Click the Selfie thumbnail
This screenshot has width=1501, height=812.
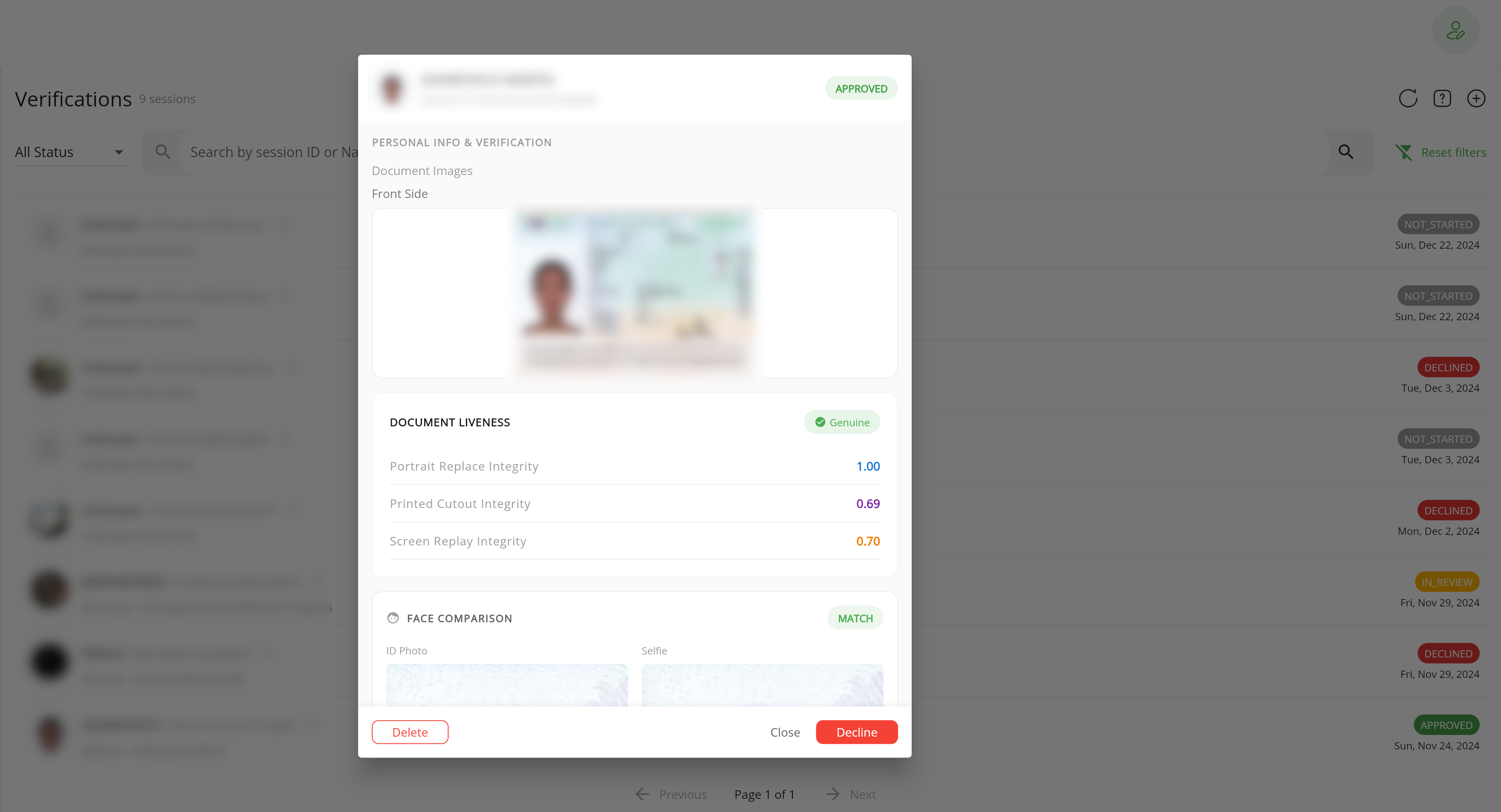click(762, 685)
